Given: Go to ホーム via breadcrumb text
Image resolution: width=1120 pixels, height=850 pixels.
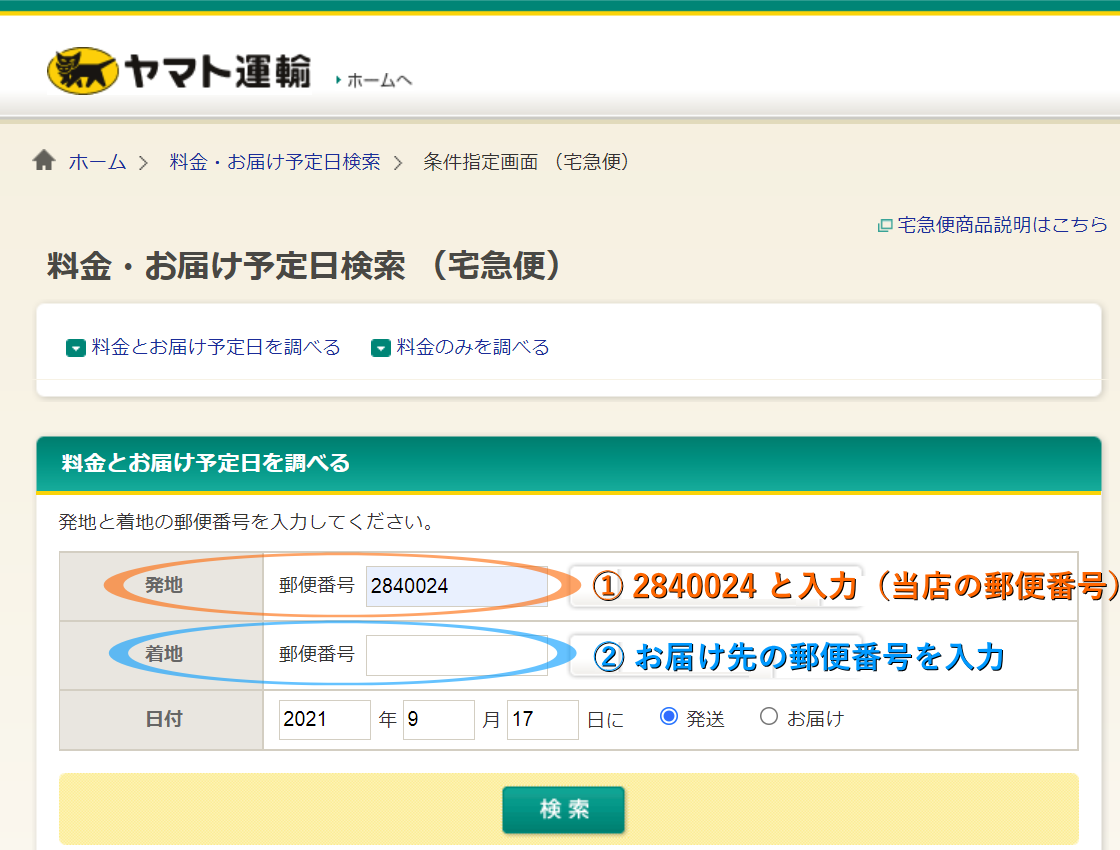Looking at the screenshot, I should (97, 162).
